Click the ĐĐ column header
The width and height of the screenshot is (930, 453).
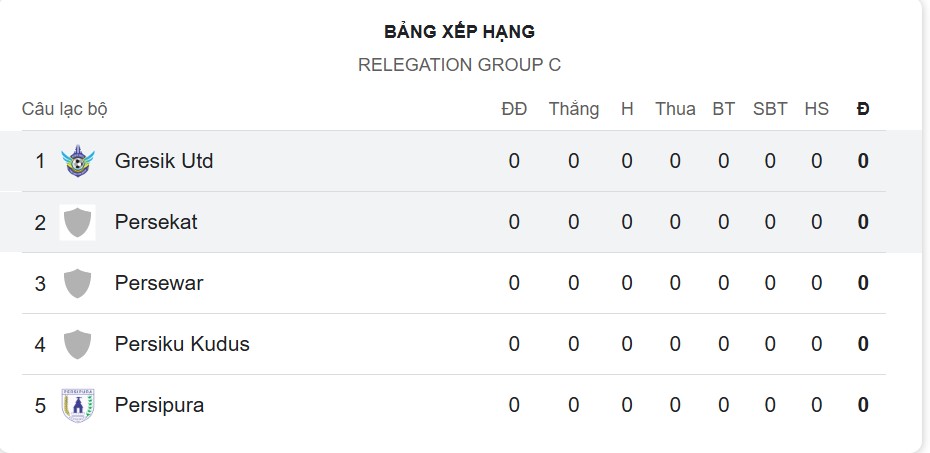[514, 109]
